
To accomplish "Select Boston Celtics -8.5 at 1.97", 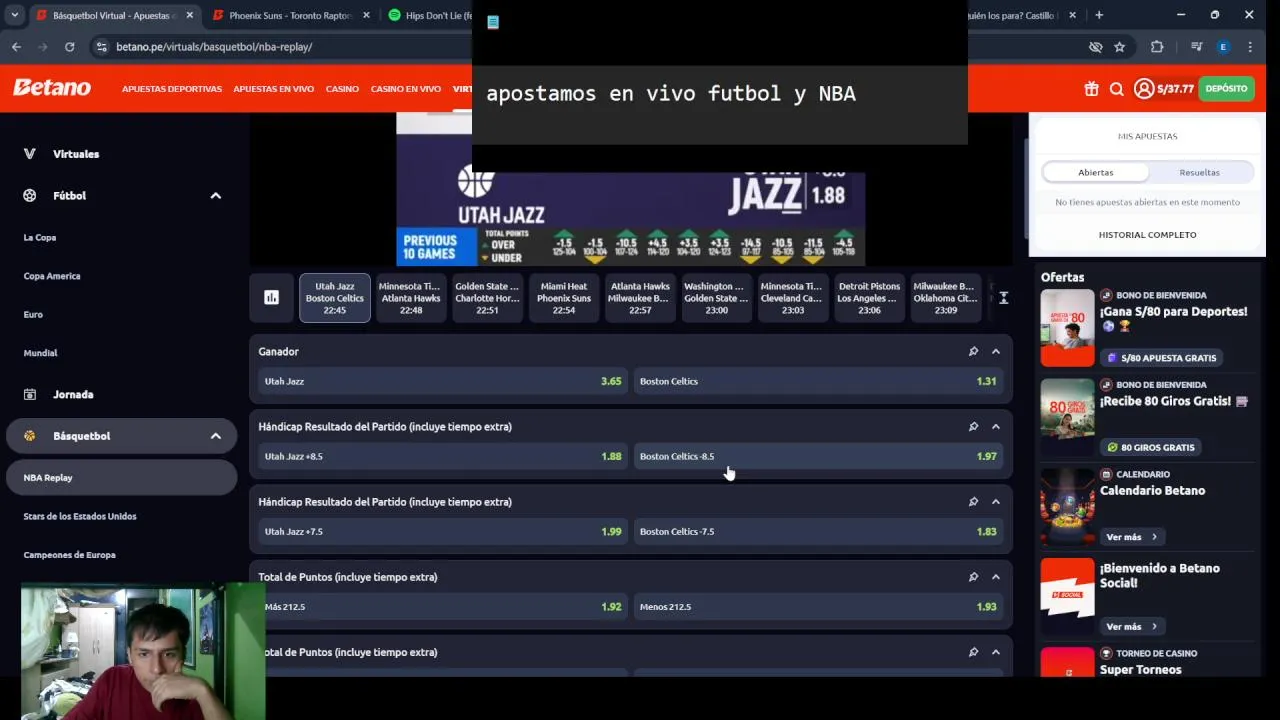I will pyautogui.click(x=818, y=456).
